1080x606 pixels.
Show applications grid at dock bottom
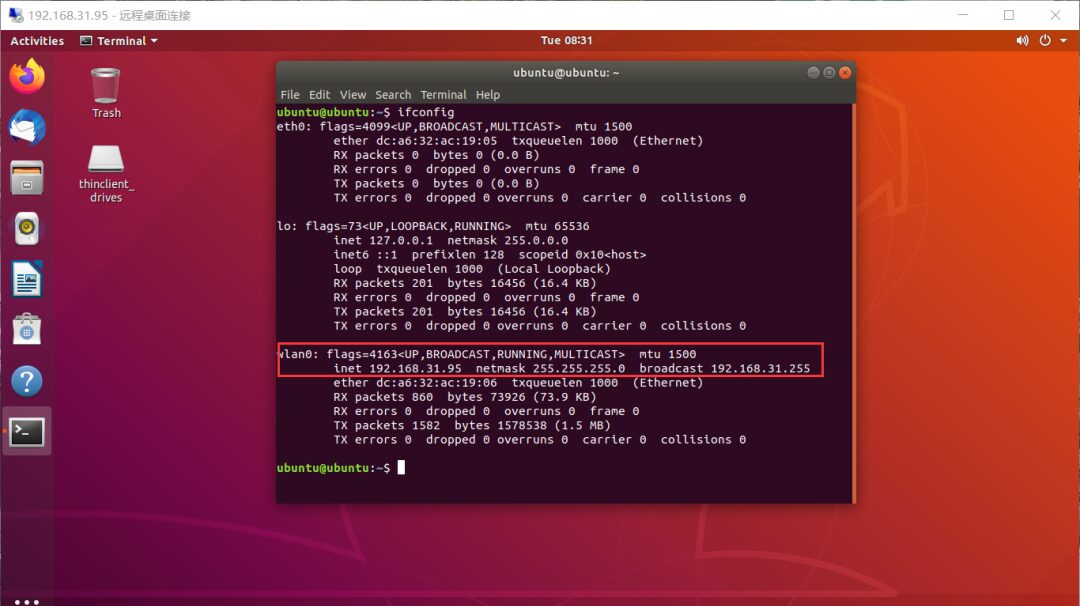point(27,601)
